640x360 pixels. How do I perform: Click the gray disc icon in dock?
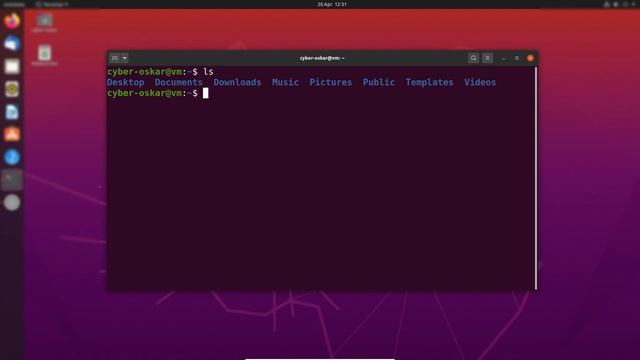(12, 202)
